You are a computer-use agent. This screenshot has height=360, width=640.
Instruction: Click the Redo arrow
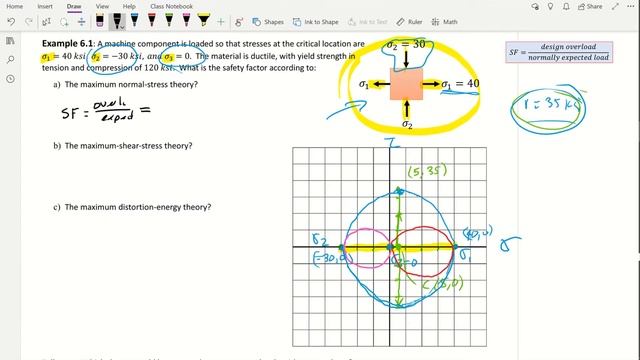(29, 22)
